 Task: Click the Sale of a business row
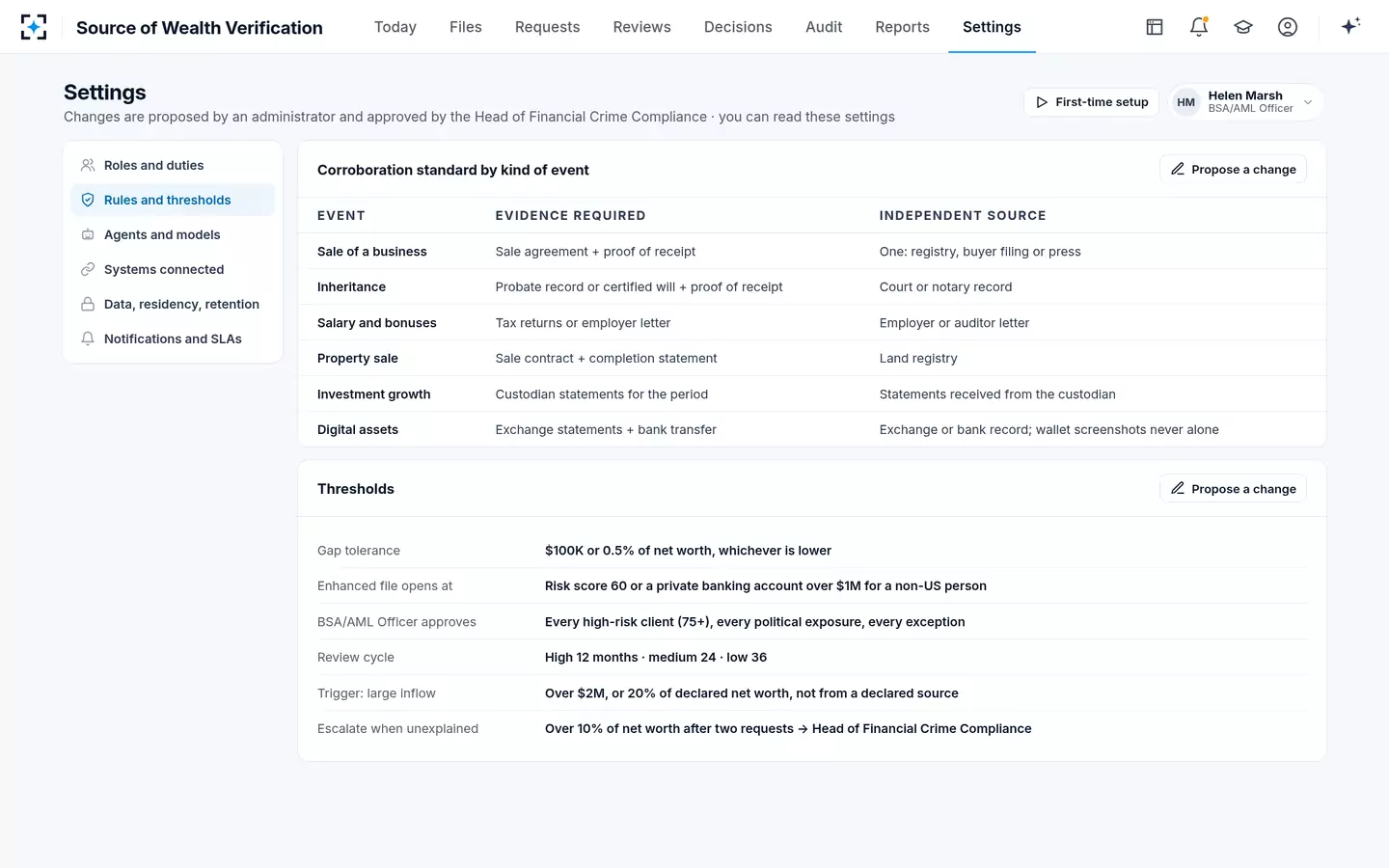click(812, 252)
